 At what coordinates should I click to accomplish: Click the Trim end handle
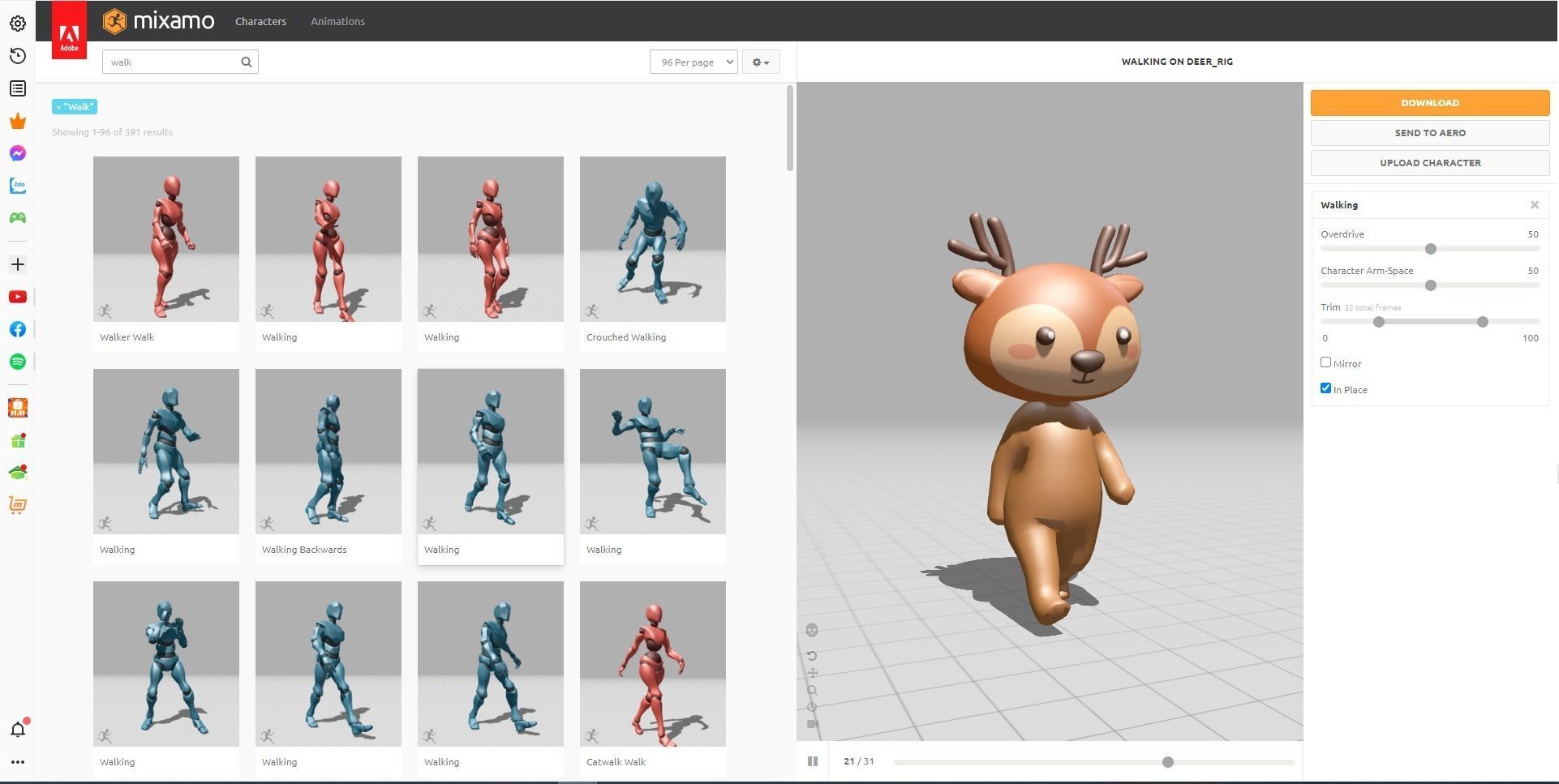coord(1483,322)
